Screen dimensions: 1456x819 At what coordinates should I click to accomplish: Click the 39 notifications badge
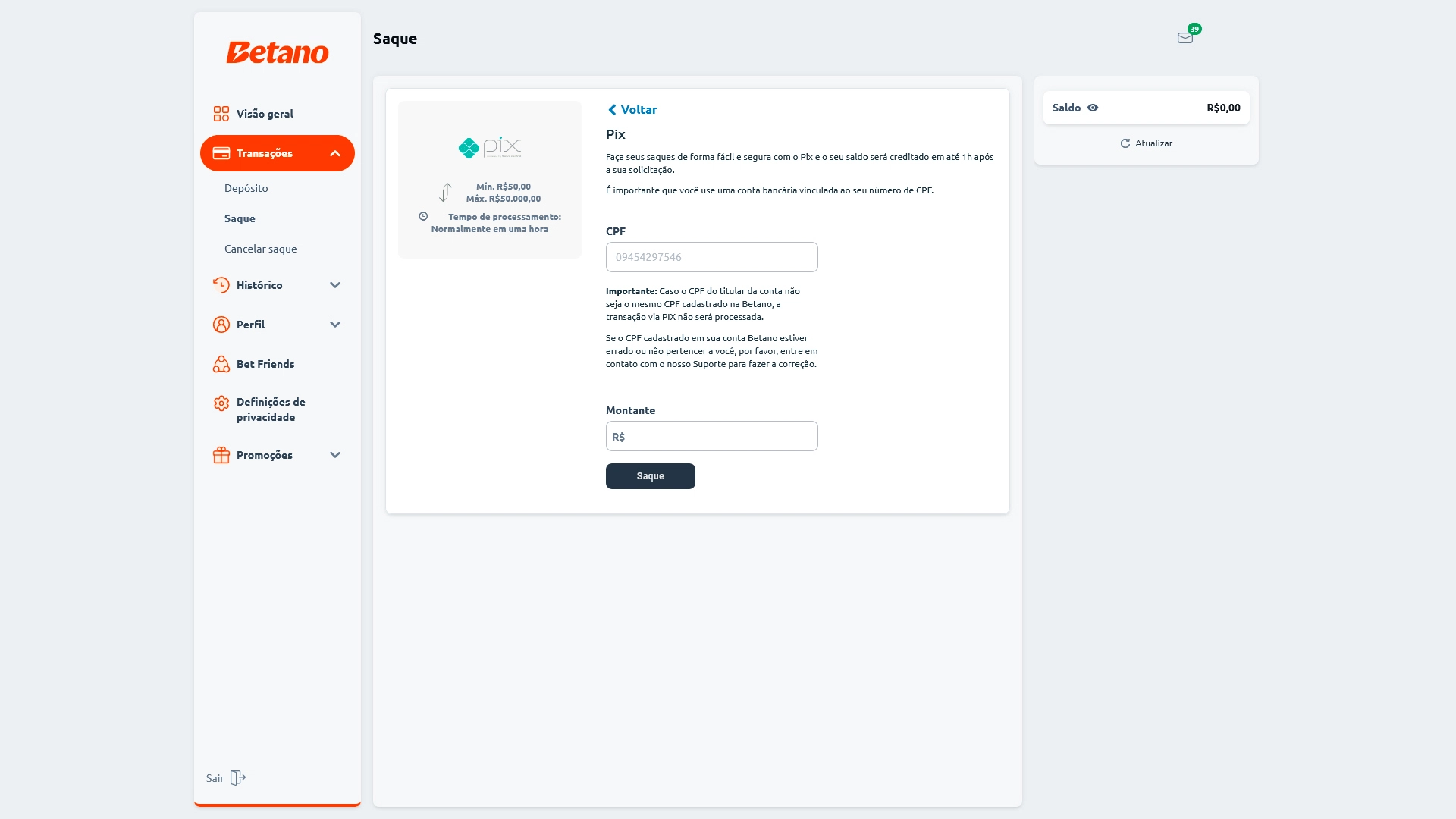tap(1194, 29)
